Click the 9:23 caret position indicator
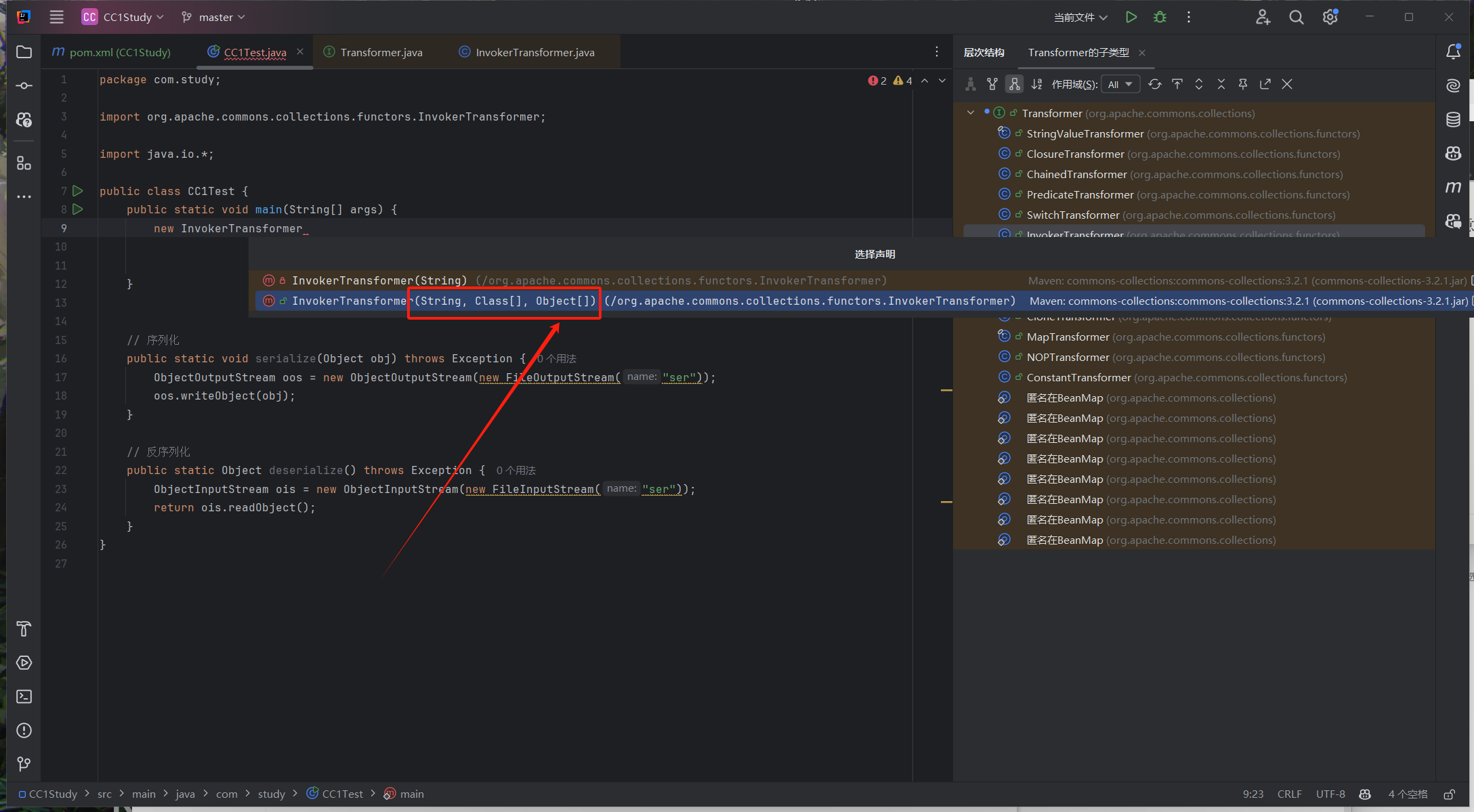Screen dimensions: 1474x812 pyautogui.click(x=1253, y=794)
